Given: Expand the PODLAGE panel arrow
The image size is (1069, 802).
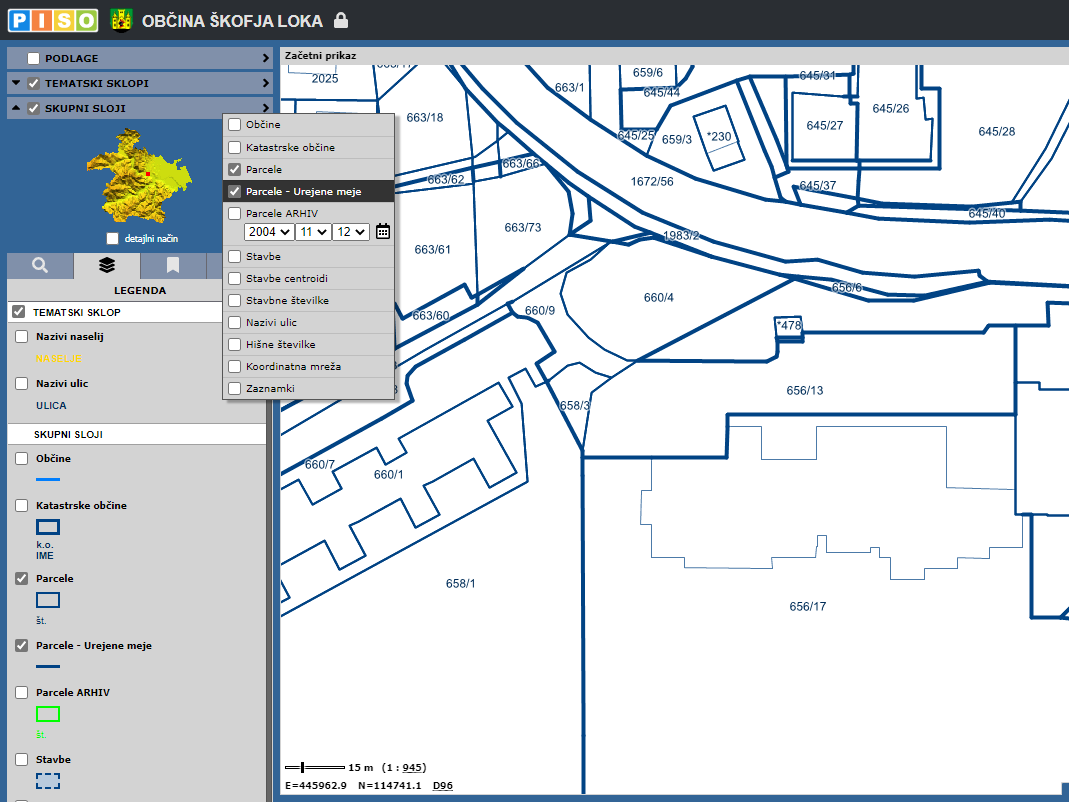Looking at the screenshot, I should click(x=265, y=59).
